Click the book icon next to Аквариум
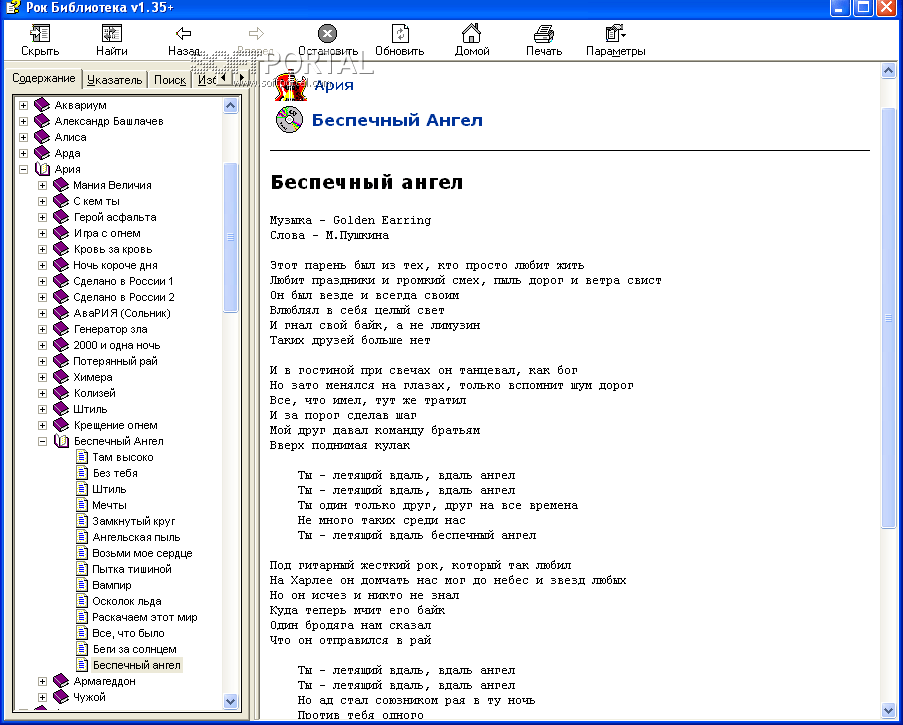 point(42,105)
